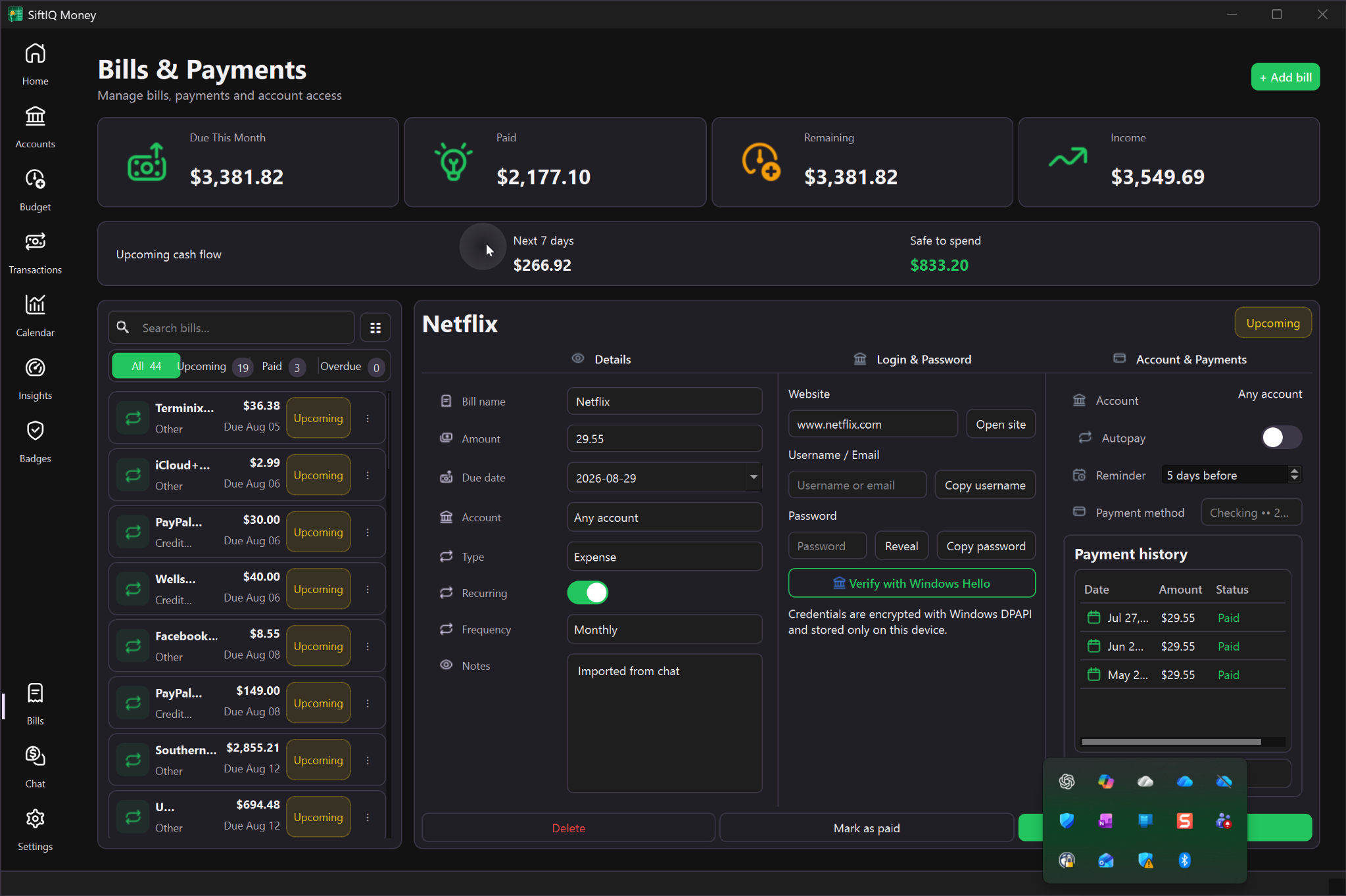The height and width of the screenshot is (896, 1346).
Task: Click the Bluetooth tray icon
Action: pos(1184,860)
